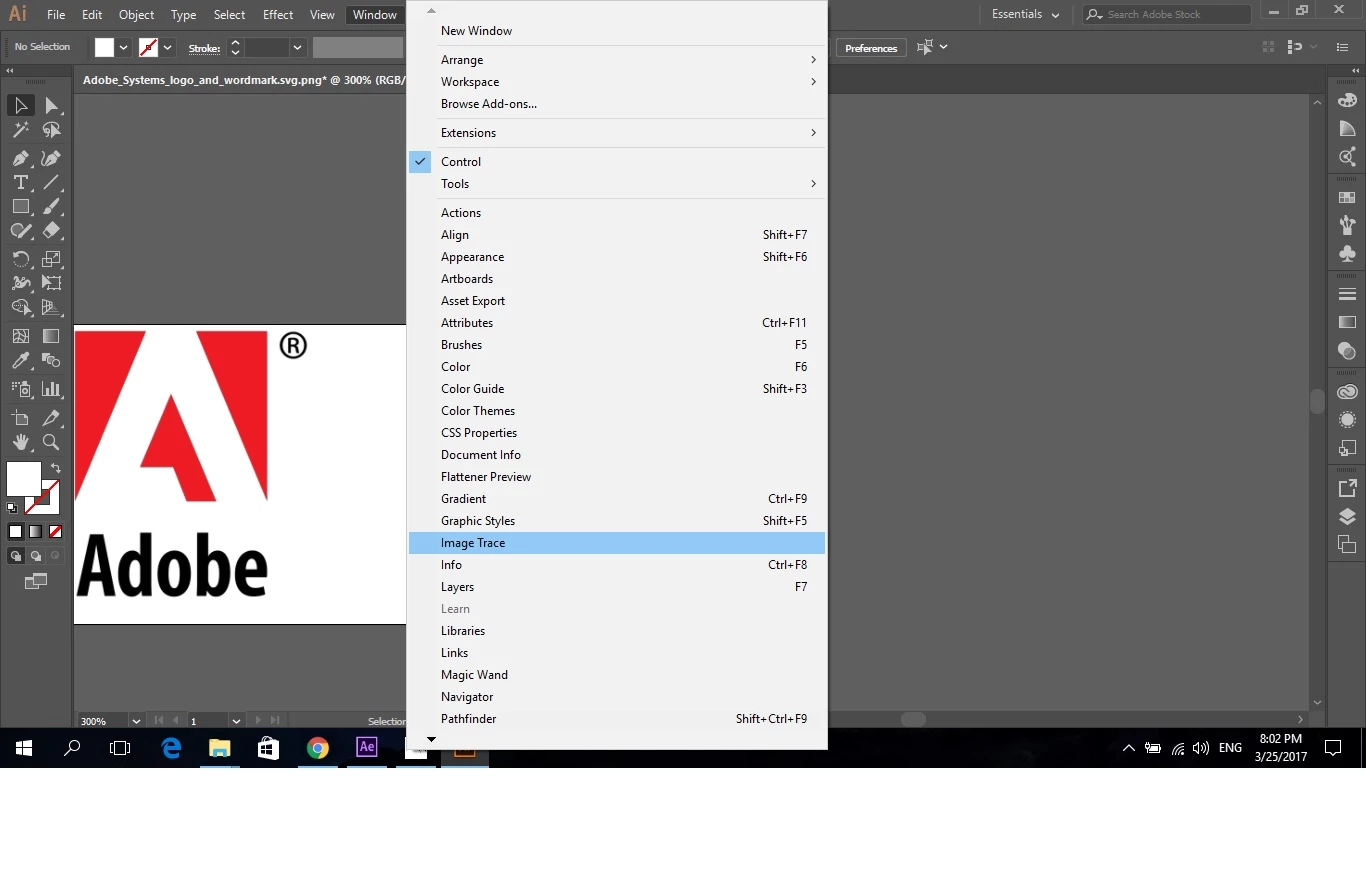Select the Gradient tool
The height and width of the screenshot is (880, 1366).
[x=51, y=336]
